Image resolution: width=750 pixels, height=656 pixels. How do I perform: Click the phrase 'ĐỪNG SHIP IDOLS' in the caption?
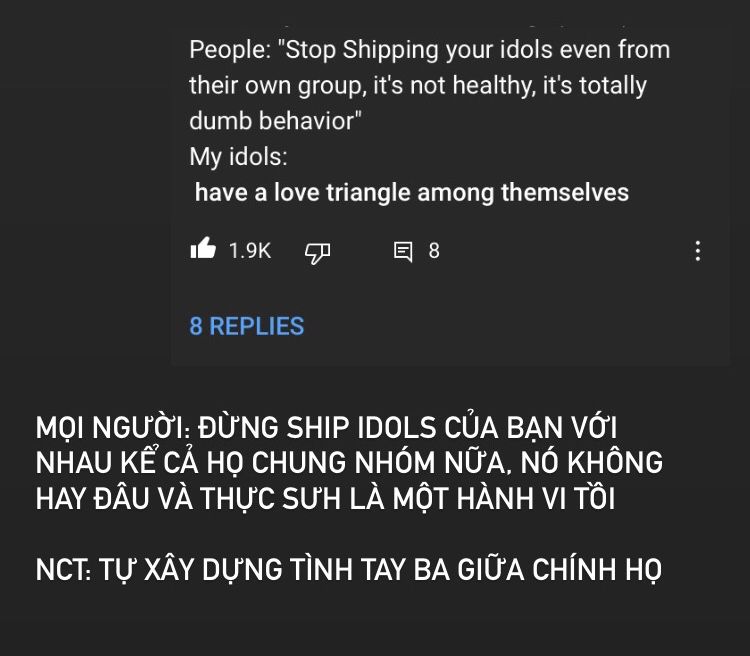tap(317, 427)
